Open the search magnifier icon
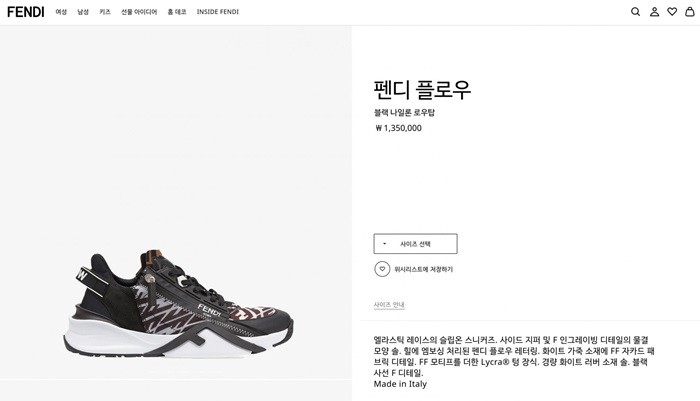700x401 pixels. point(635,12)
